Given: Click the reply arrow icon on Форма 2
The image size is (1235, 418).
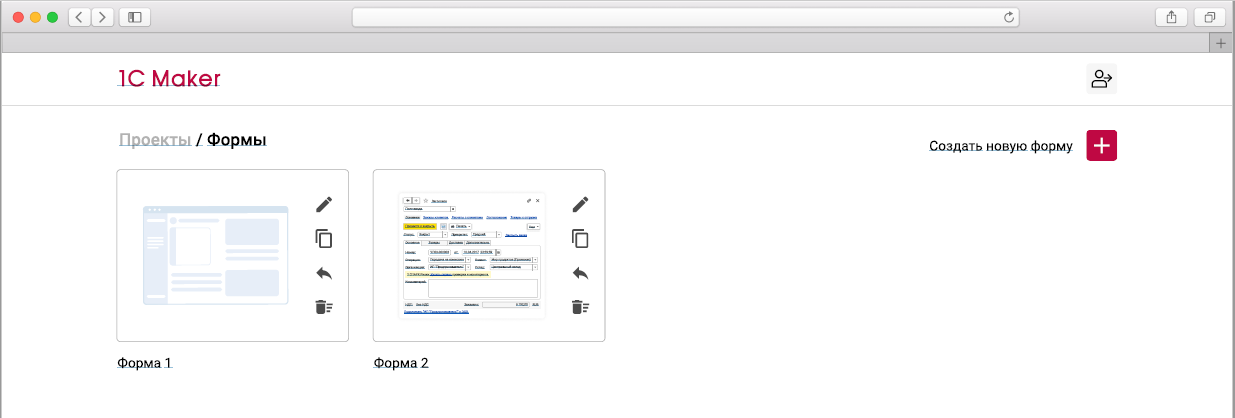Looking at the screenshot, I should [x=580, y=273].
